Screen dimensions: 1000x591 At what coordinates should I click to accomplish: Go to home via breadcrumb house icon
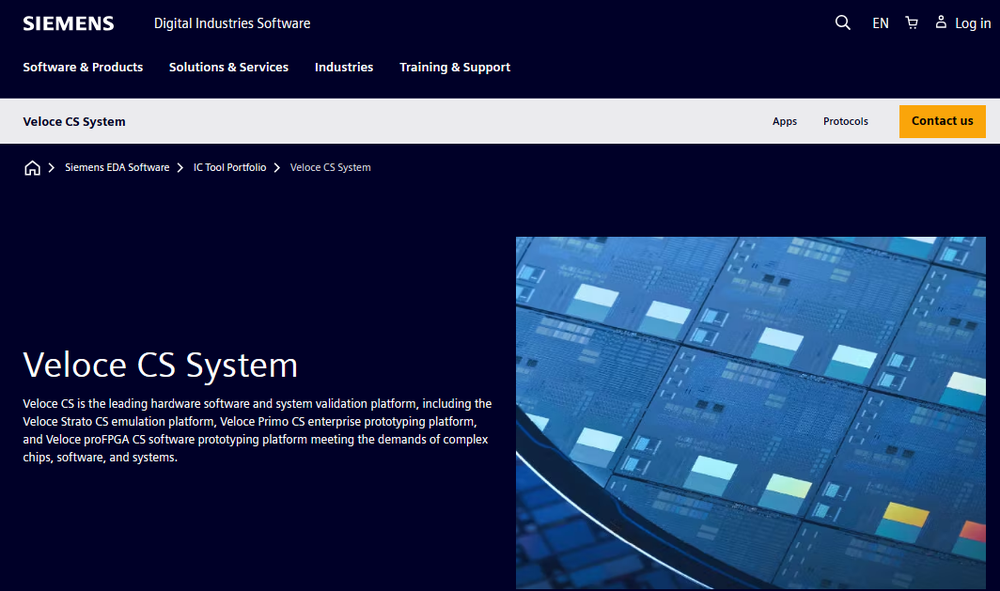pos(32,168)
